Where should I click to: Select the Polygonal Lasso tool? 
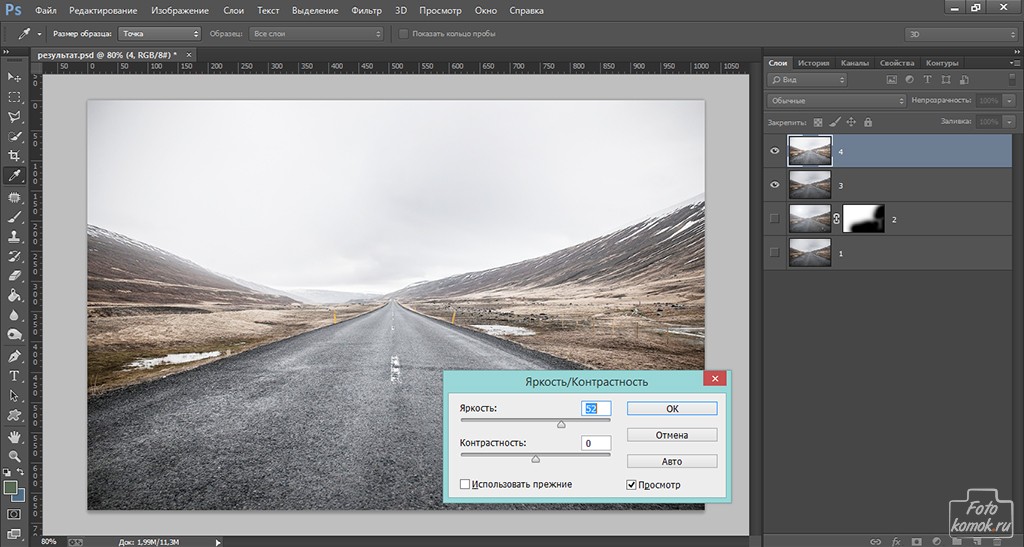pyautogui.click(x=14, y=117)
